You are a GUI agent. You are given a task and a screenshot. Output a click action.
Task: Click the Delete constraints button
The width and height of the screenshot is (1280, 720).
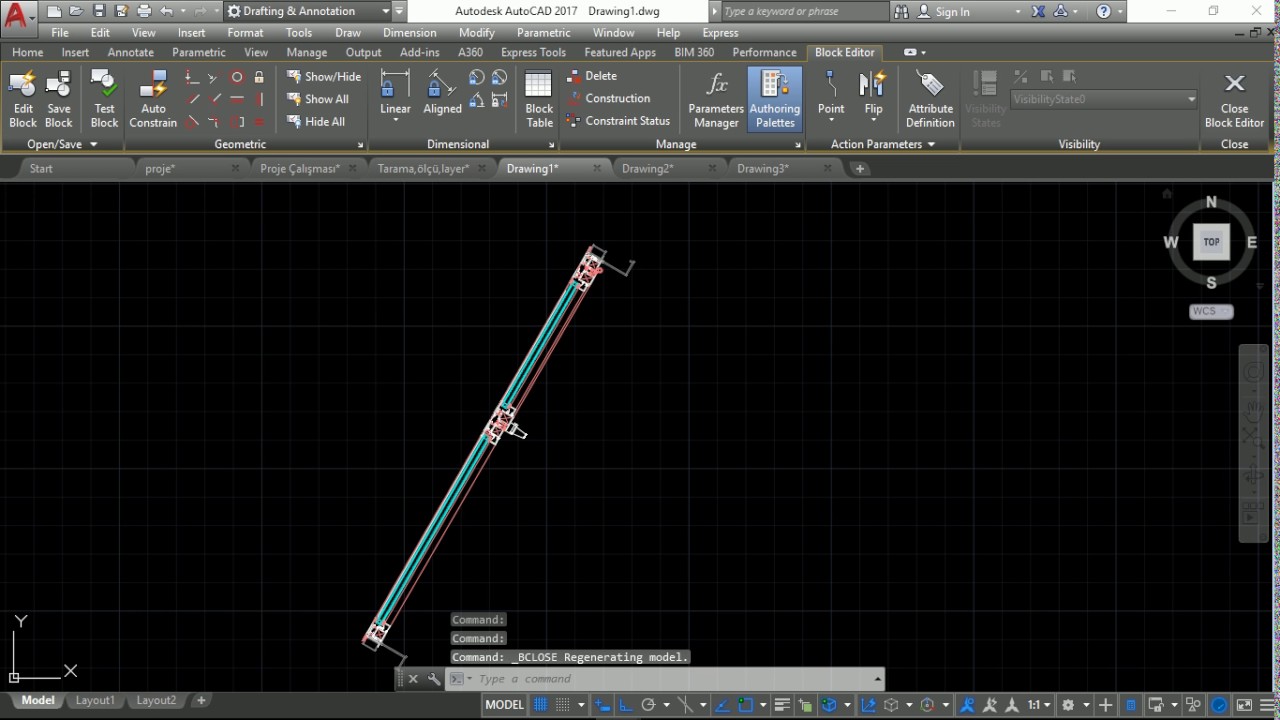(591, 76)
